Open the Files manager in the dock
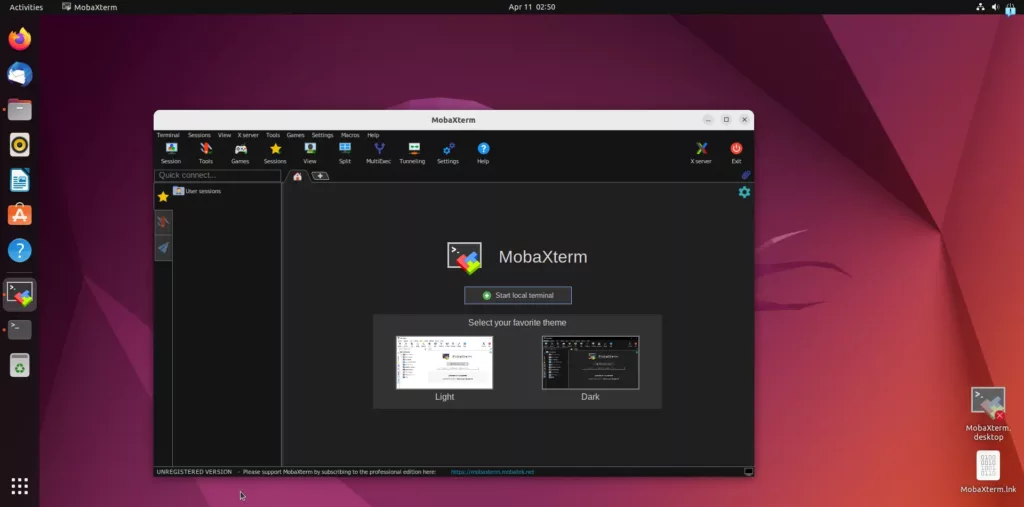The height and width of the screenshot is (507, 1024). (20, 110)
